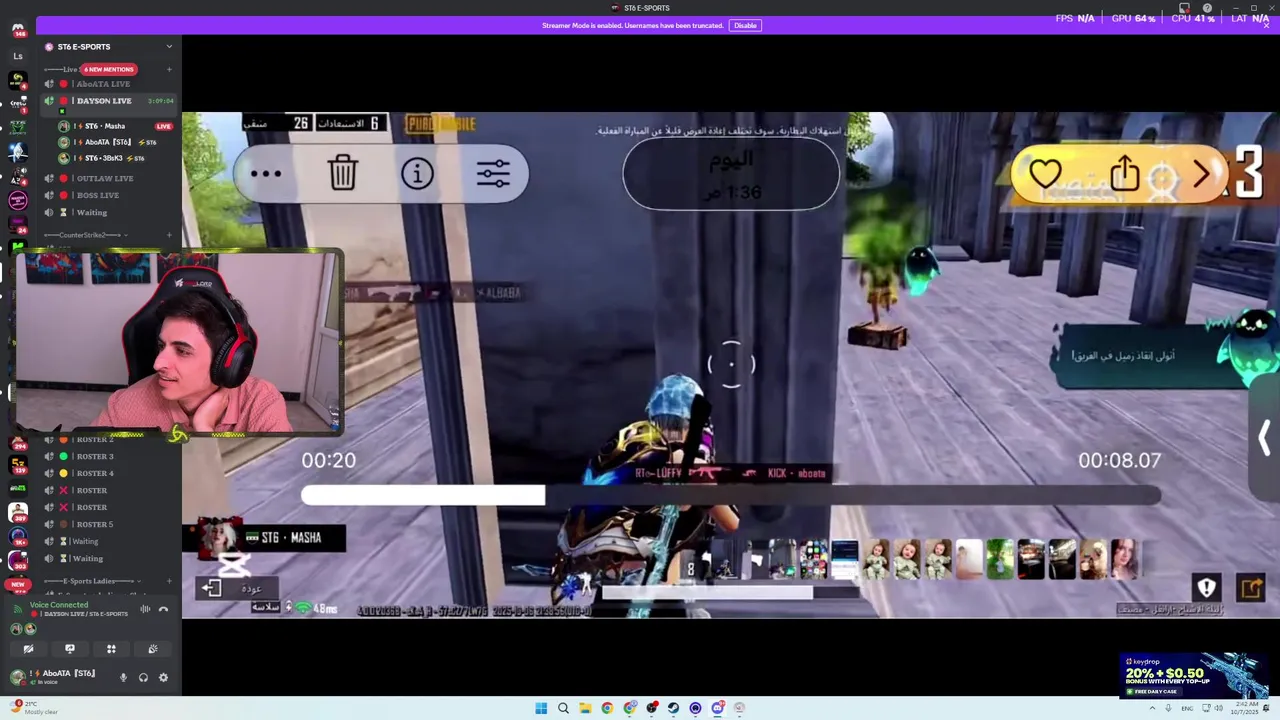
Task: Toggle the camera off button in voice panel
Action: click(28, 649)
